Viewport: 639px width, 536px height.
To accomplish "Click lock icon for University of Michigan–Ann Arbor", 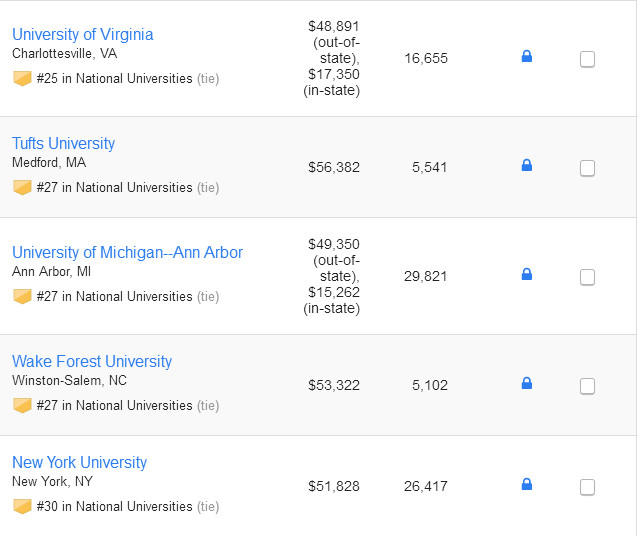I will pyautogui.click(x=527, y=275).
